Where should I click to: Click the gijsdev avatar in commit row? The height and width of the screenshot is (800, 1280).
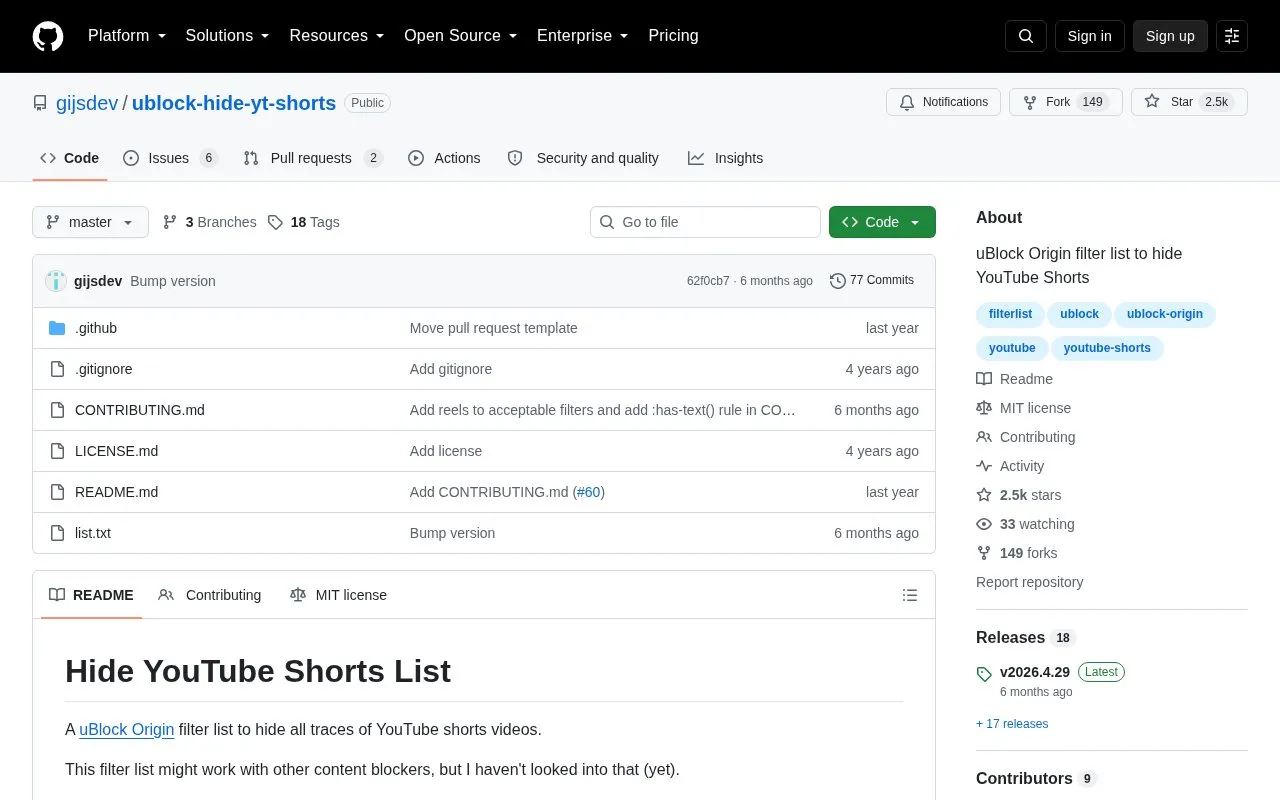click(x=56, y=281)
